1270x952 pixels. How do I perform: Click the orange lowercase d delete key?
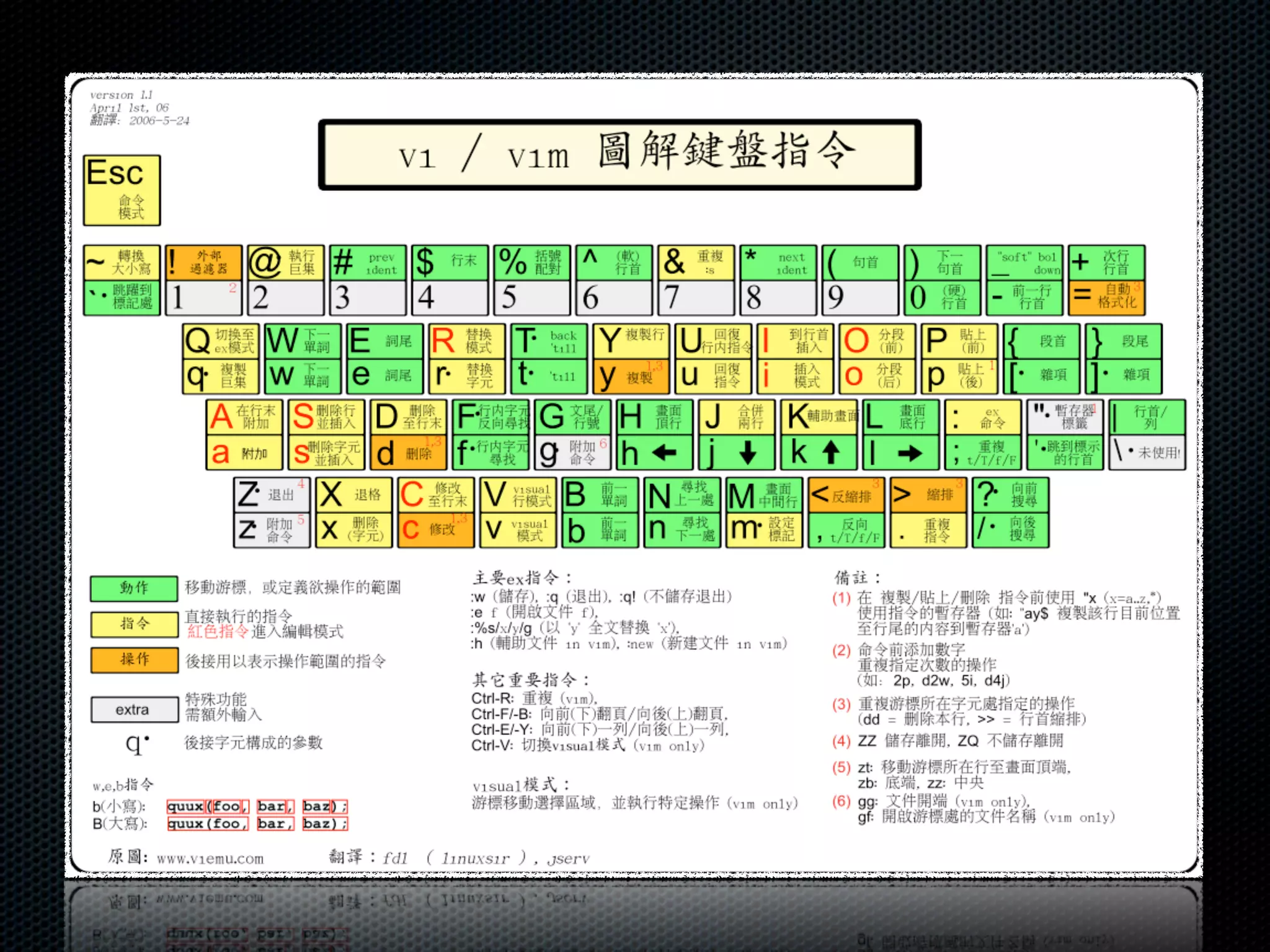(x=408, y=453)
